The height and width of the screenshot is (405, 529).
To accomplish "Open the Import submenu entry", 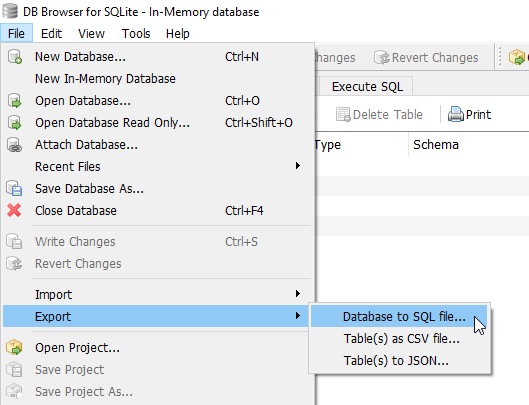I will pos(157,294).
